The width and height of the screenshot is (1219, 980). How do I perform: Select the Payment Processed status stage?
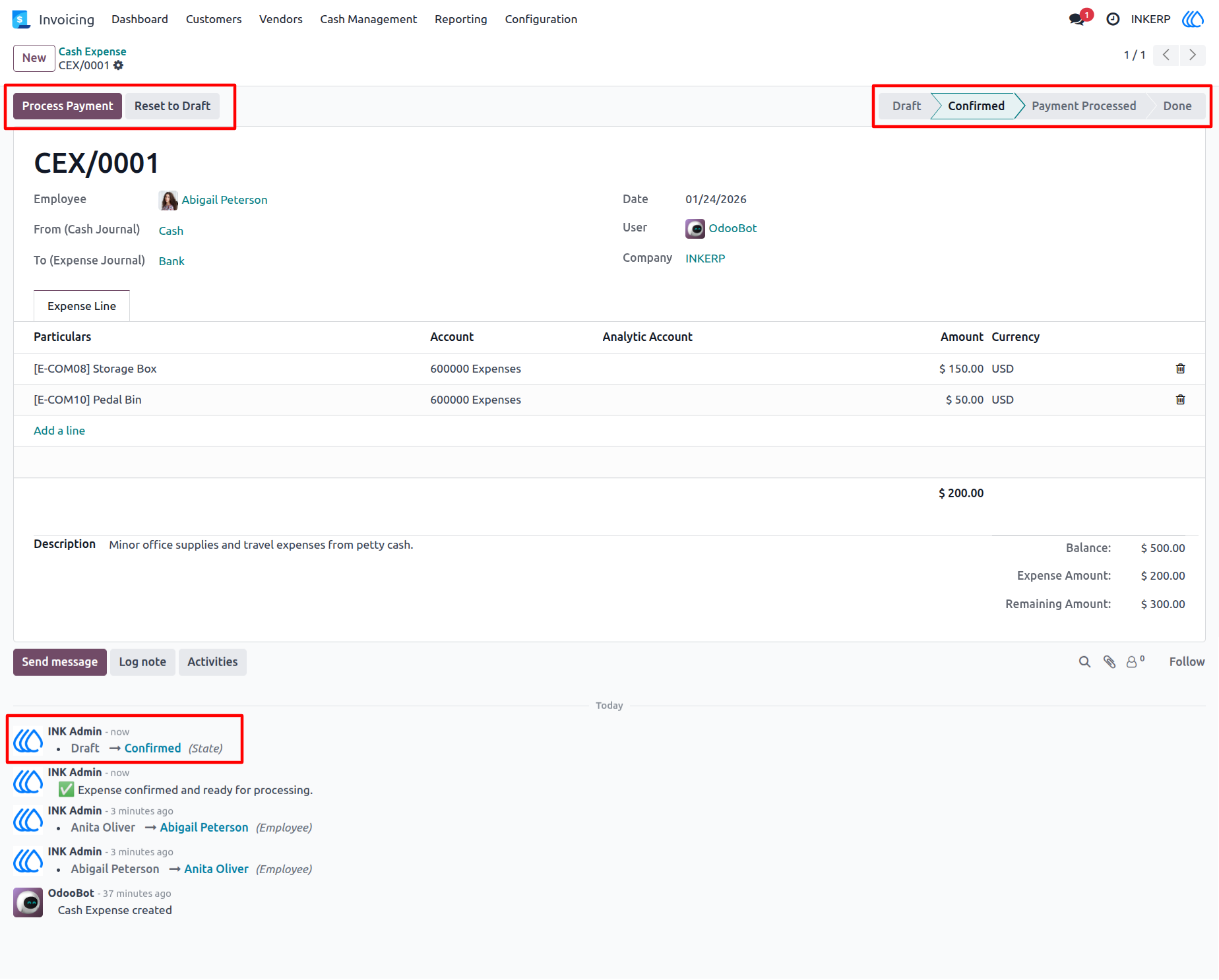(x=1084, y=106)
